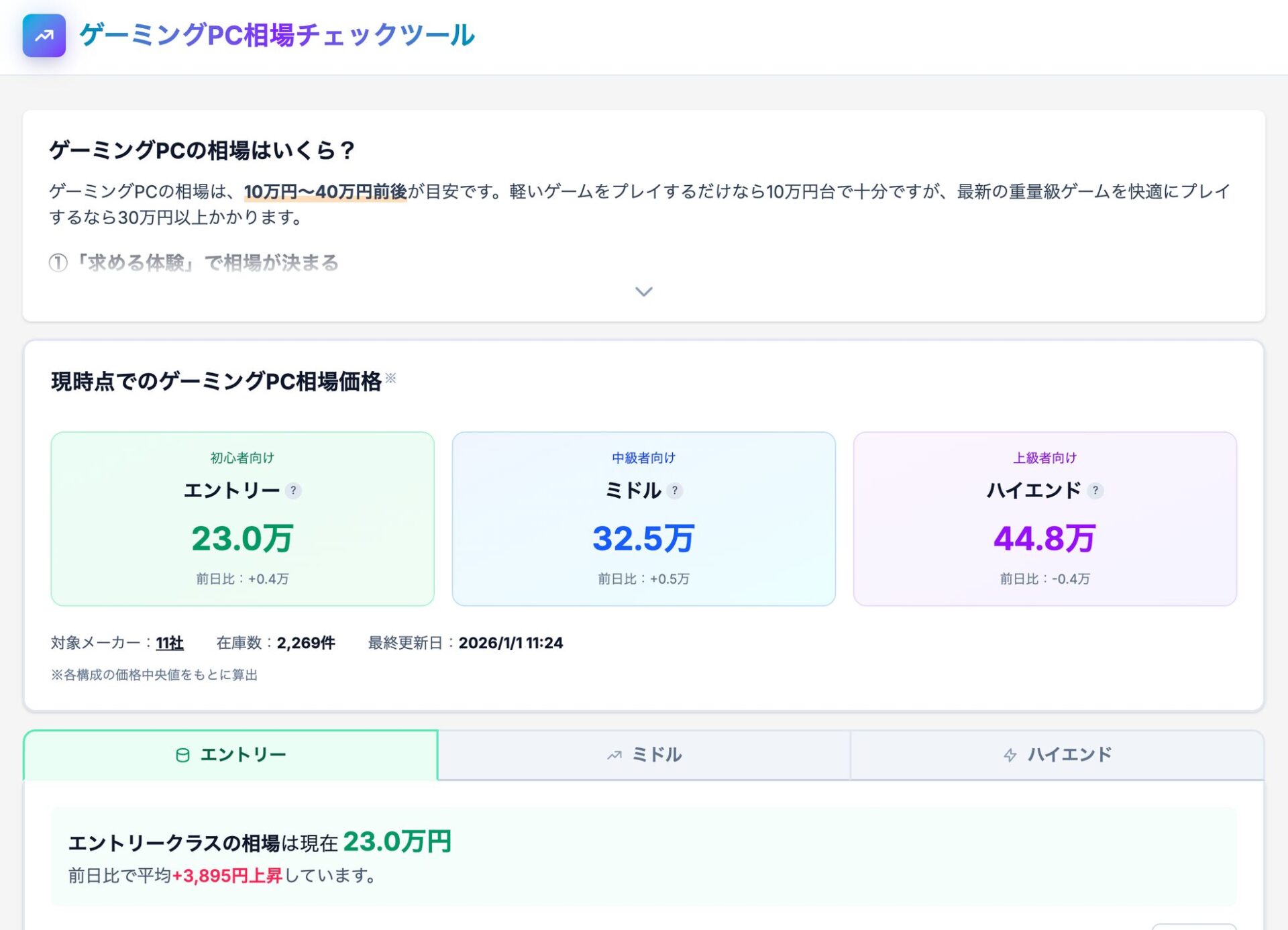Click the question mark icon next to ハイエンド
The image size is (1288, 930).
tap(1096, 490)
